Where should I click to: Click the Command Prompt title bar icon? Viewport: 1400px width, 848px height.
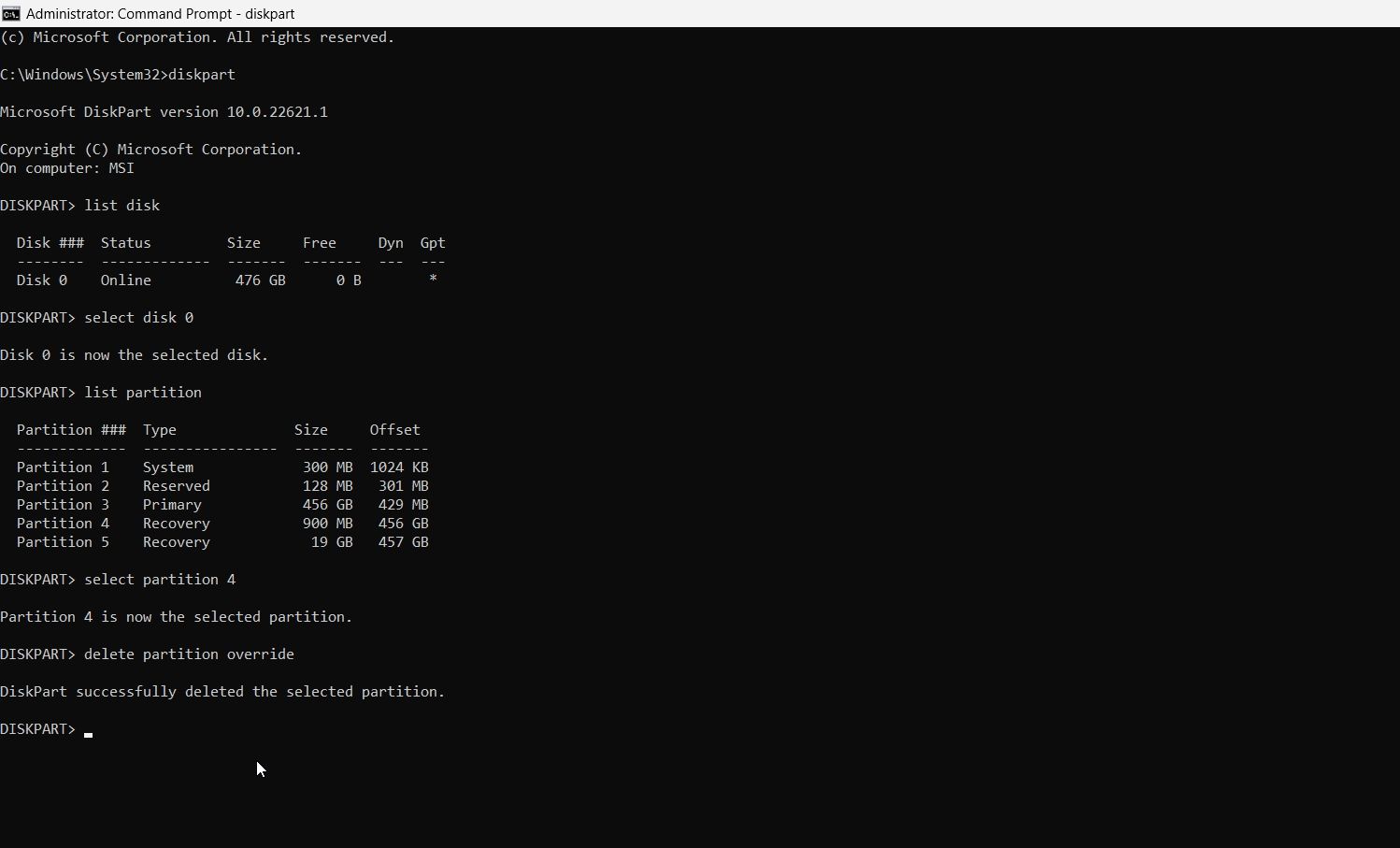(10, 13)
